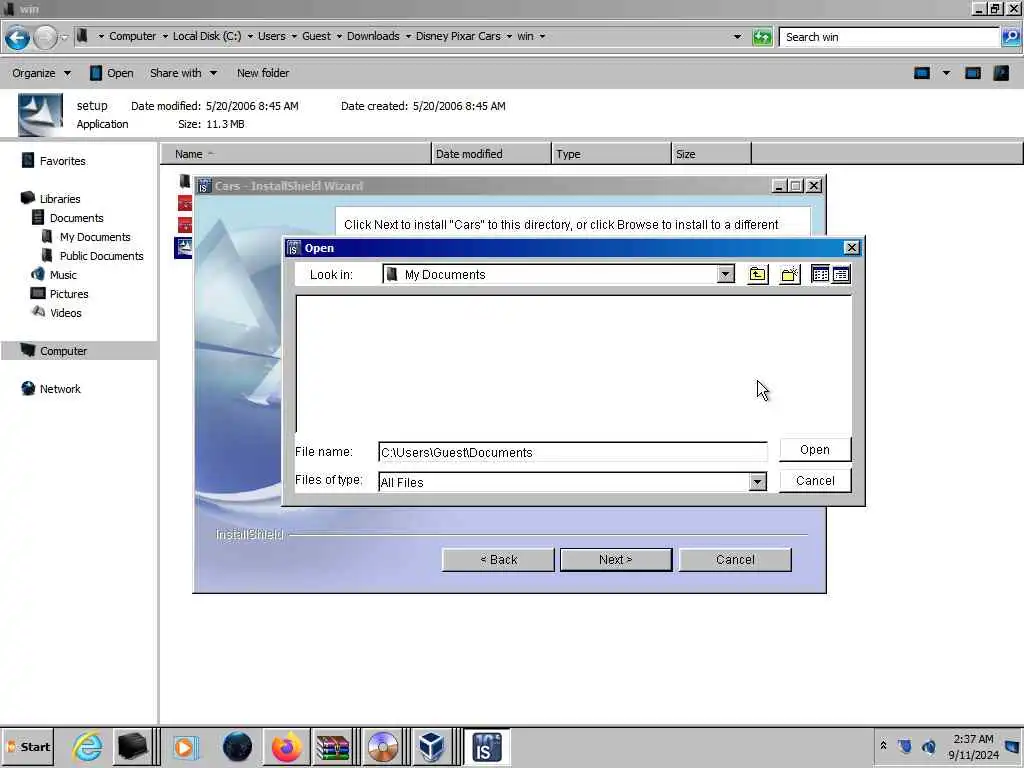Open the Share with menu

[184, 73]
